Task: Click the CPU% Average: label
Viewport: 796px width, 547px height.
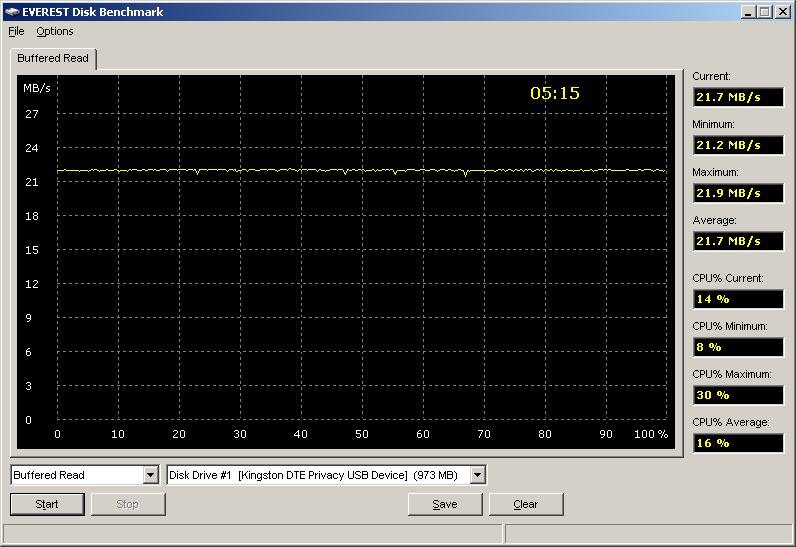Action: [731, 422]
